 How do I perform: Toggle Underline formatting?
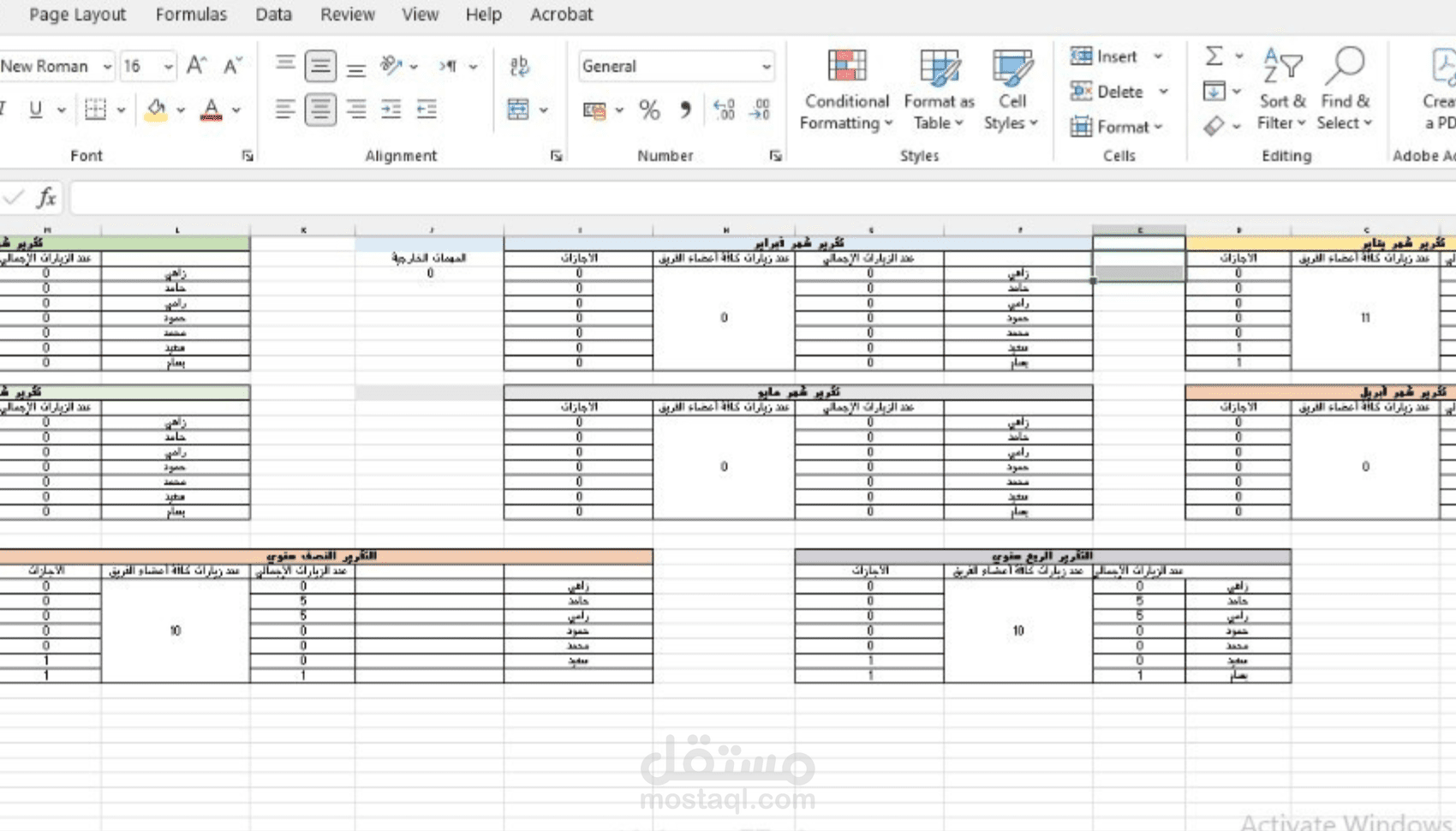(x=36, y=110)
